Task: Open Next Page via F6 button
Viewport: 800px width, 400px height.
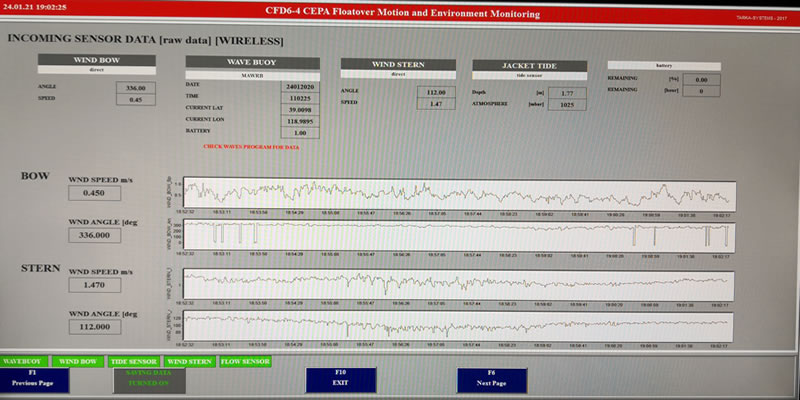Action: click(x=491, y=379)
